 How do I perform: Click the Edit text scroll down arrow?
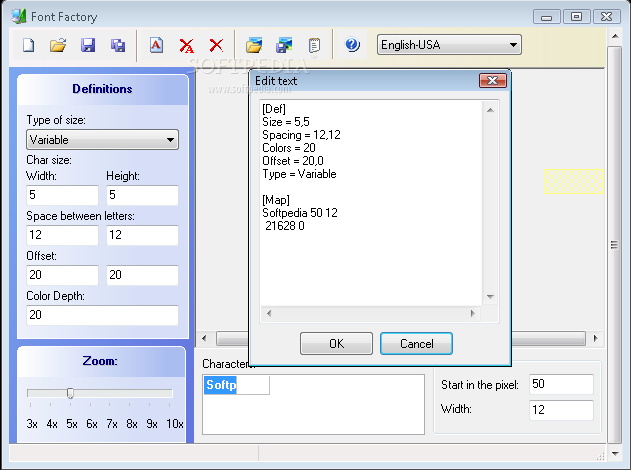[490, 297]
